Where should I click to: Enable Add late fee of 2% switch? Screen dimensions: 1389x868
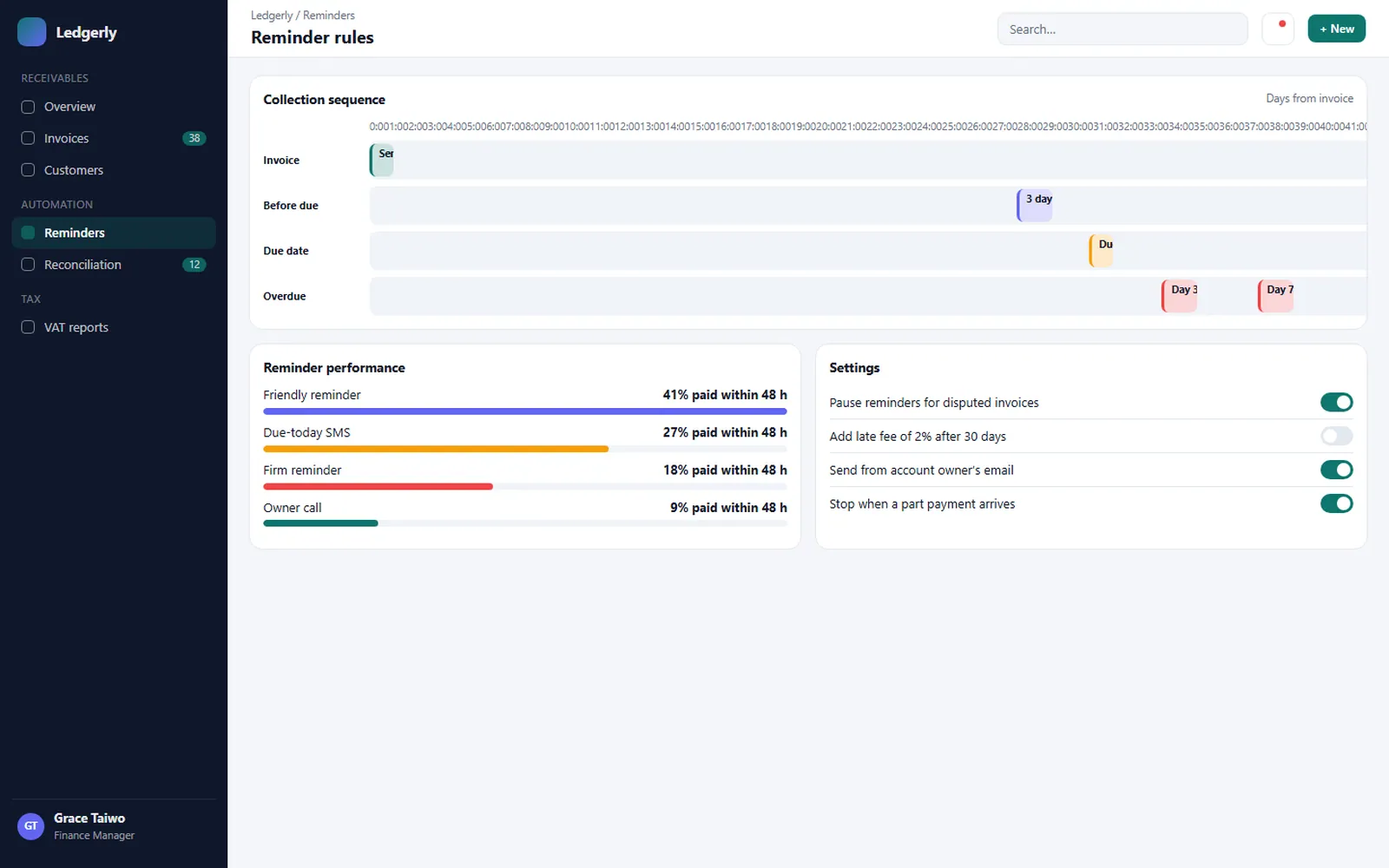pos(1337,436)
